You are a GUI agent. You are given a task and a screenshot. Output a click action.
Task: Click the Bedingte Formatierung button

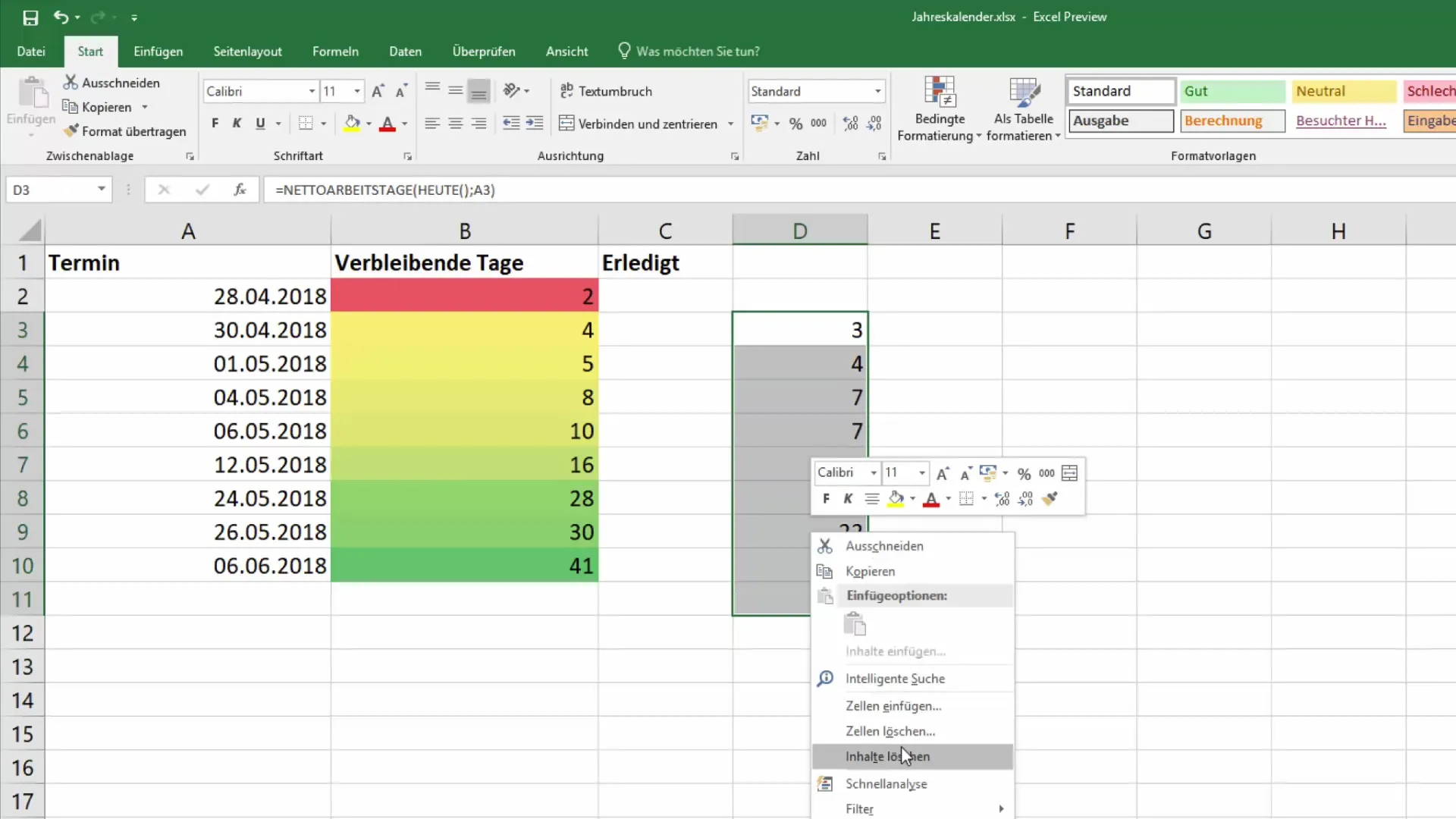(x=940, y=108)
